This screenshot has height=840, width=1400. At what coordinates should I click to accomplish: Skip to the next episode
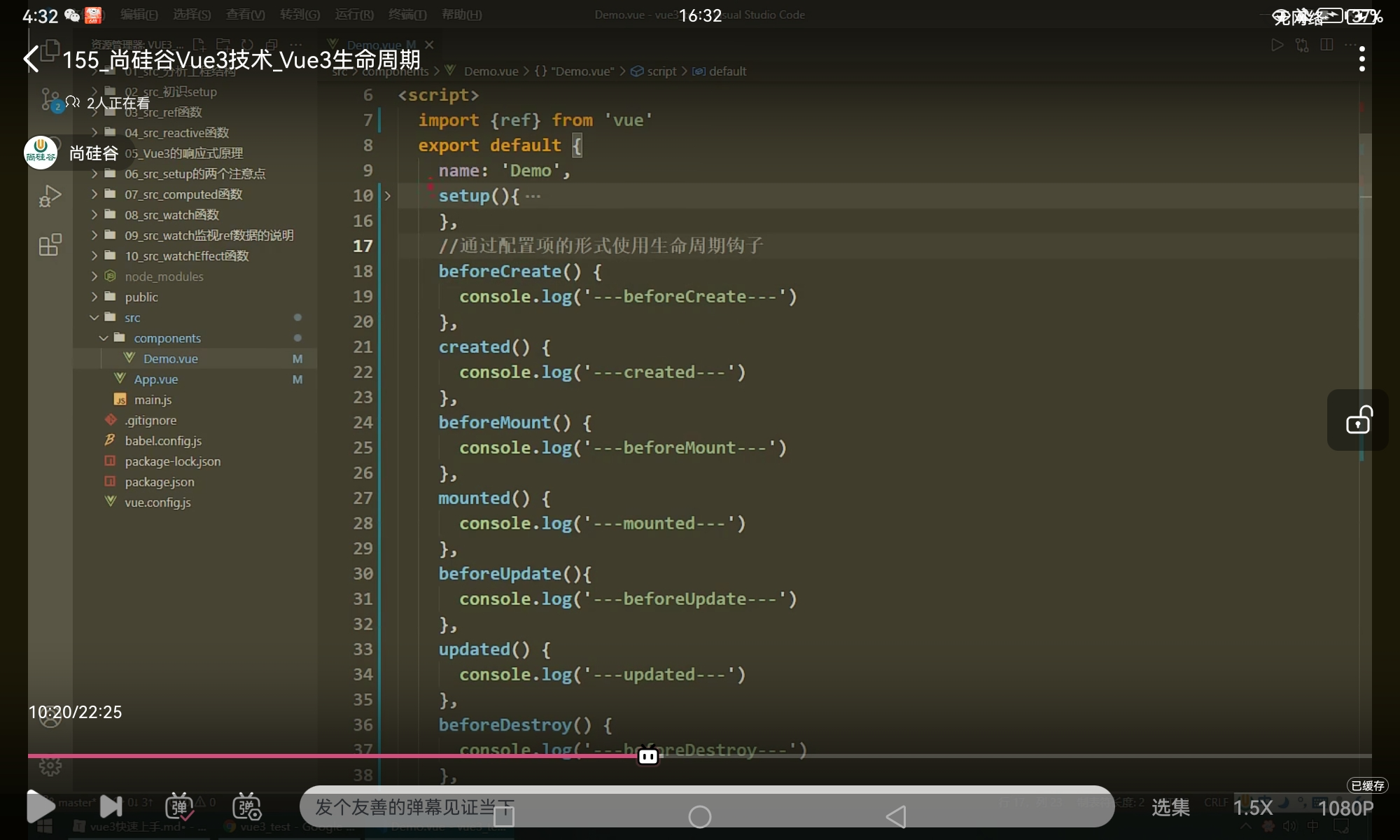click(111, 806)
